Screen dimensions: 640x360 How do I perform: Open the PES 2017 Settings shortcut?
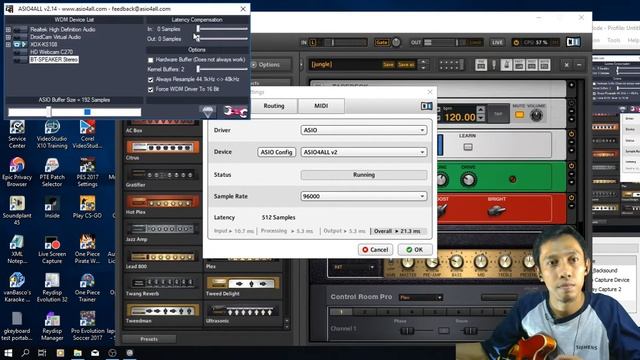pyautogui.click(x=87, y=172)
